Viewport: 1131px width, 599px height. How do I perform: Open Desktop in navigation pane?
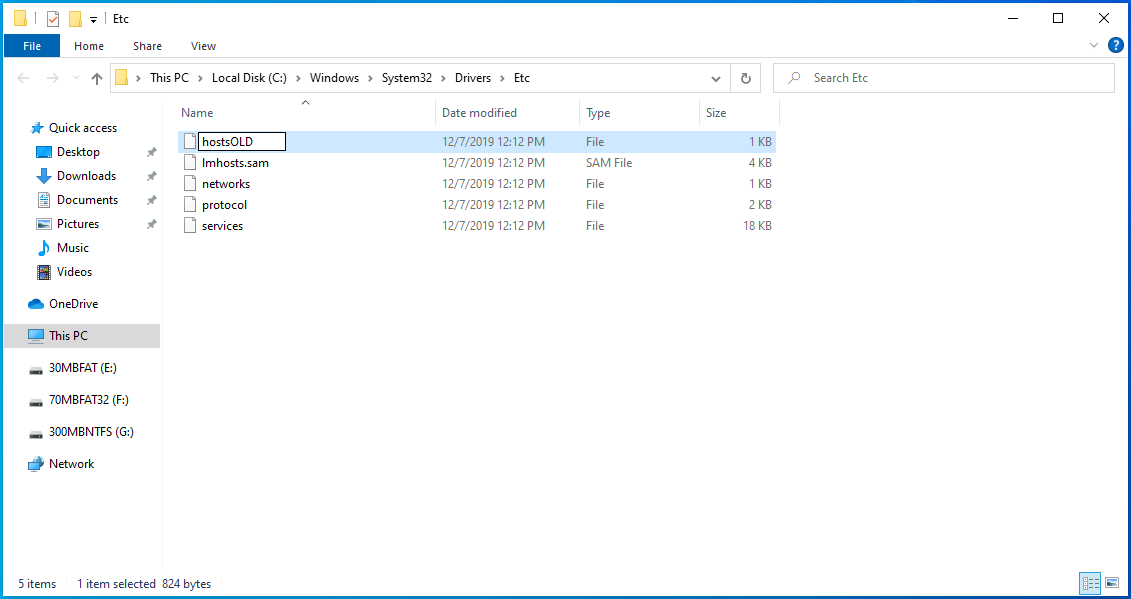point(78,152)
